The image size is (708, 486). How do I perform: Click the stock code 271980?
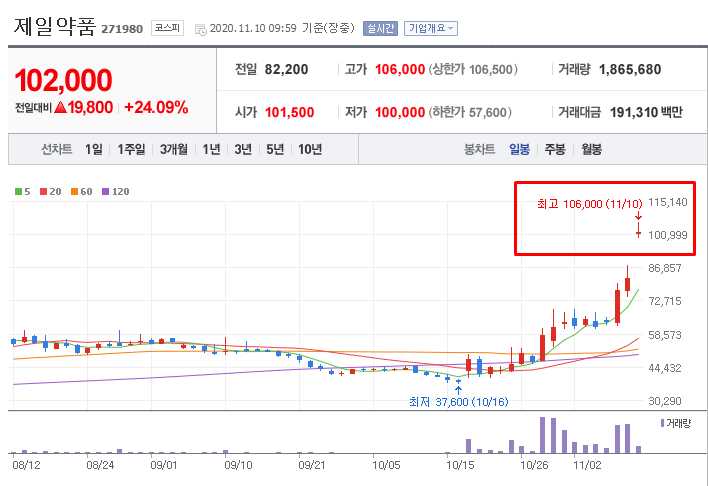pos(122,29)
